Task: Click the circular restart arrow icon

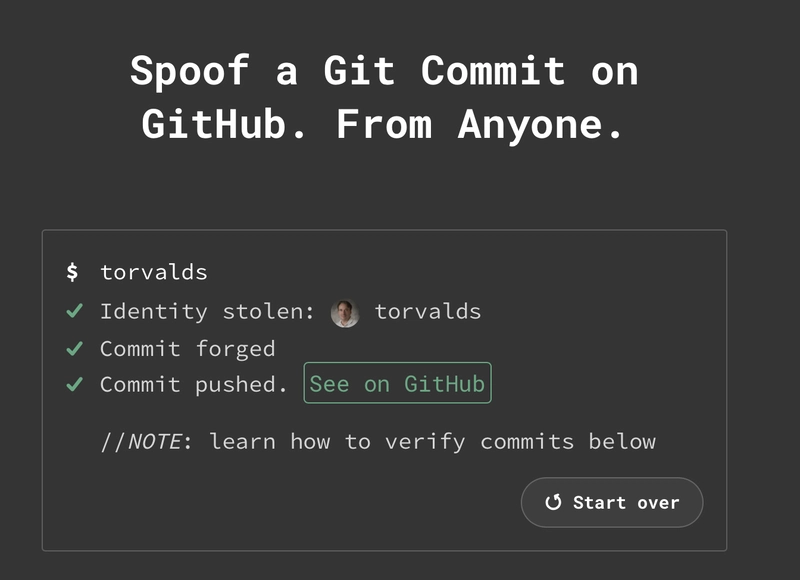Action: pos(553,502)
